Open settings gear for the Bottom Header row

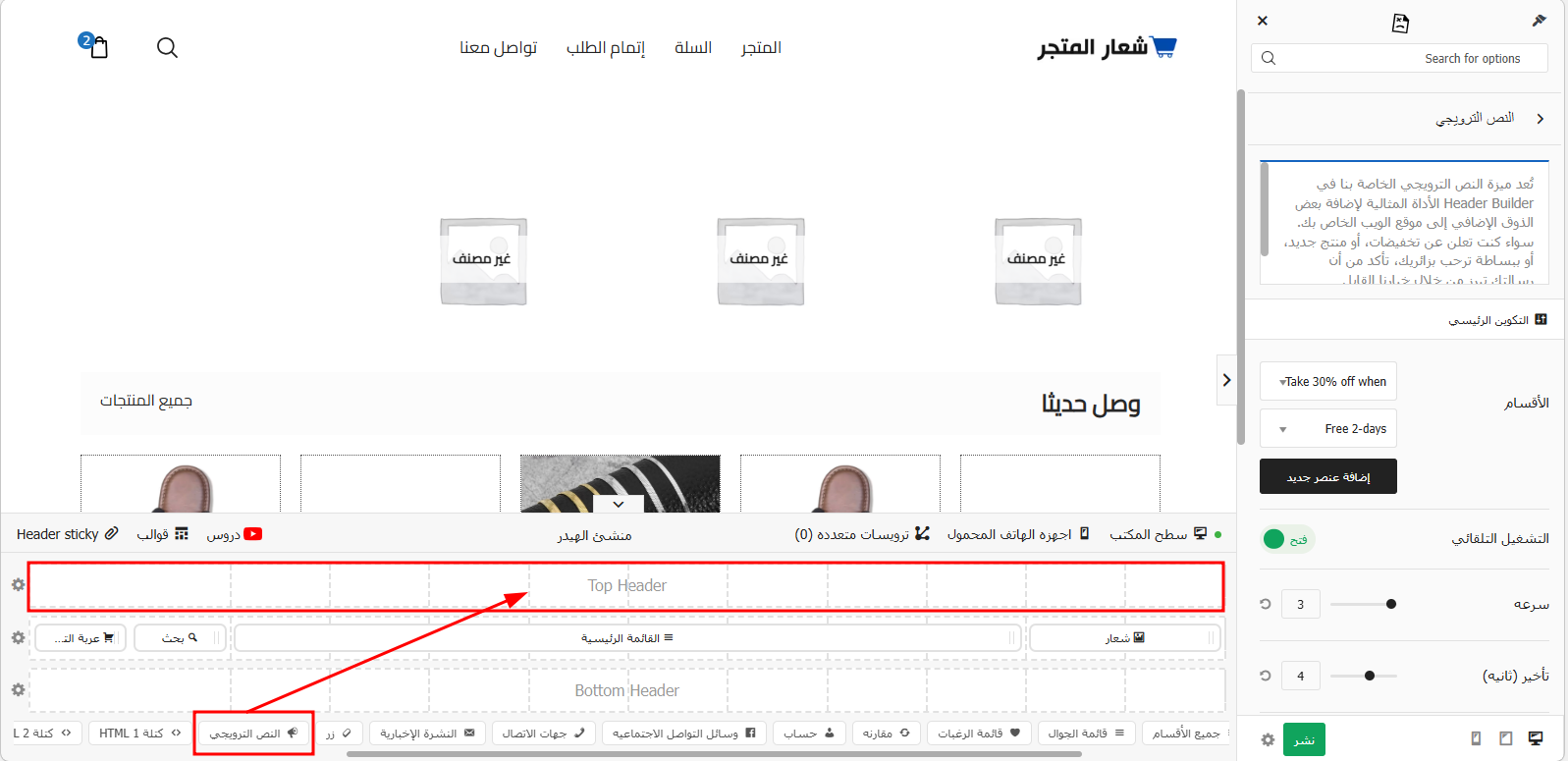coord(18,690)
